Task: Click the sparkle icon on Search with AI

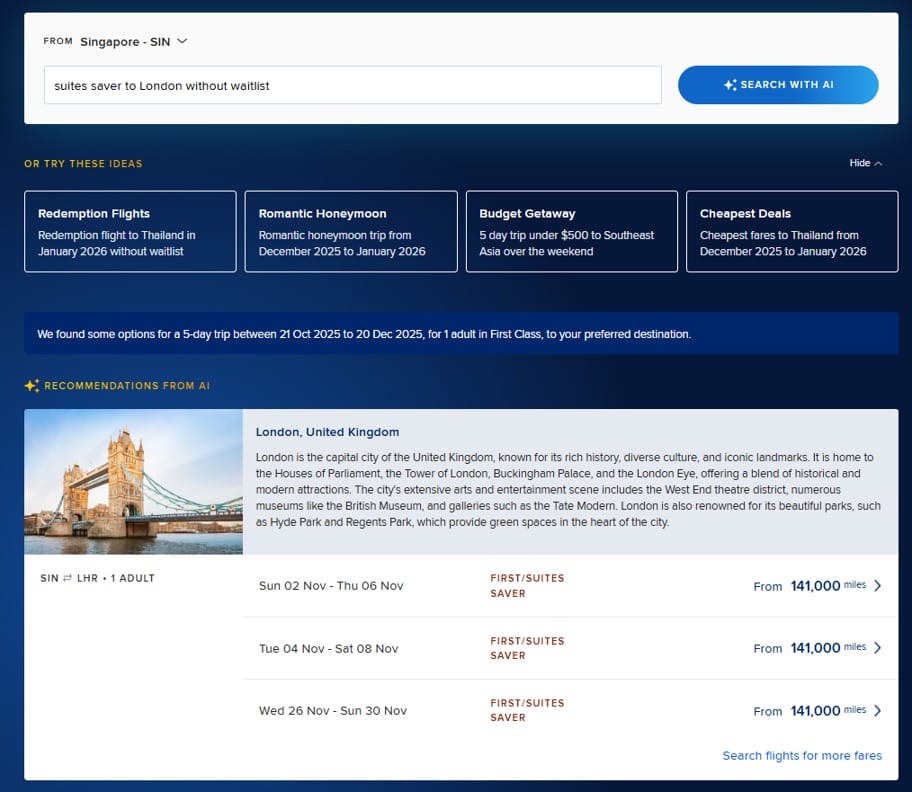Action: click(x=730, y=86)
